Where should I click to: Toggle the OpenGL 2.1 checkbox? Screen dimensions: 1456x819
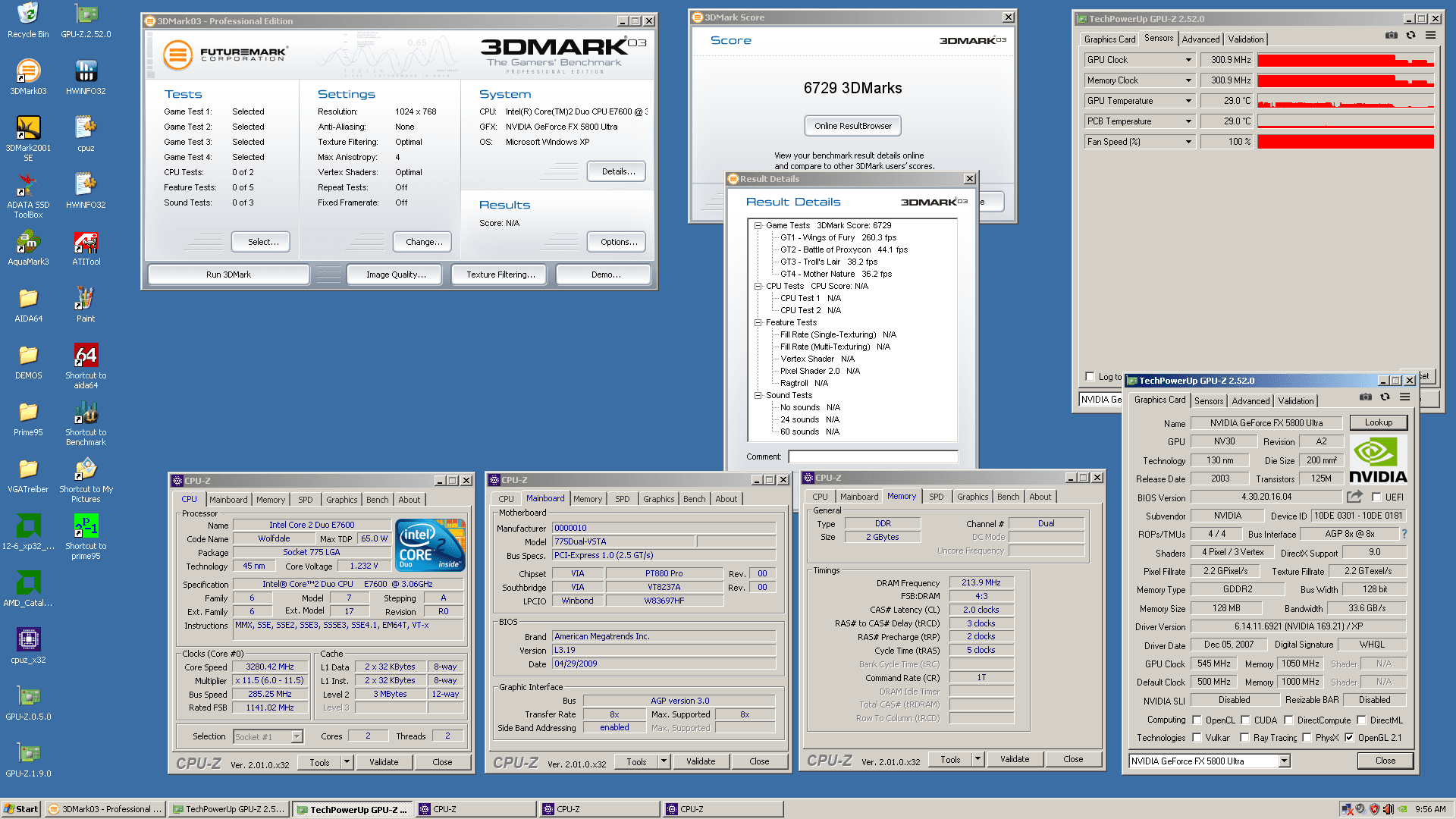click(1349, 738)
